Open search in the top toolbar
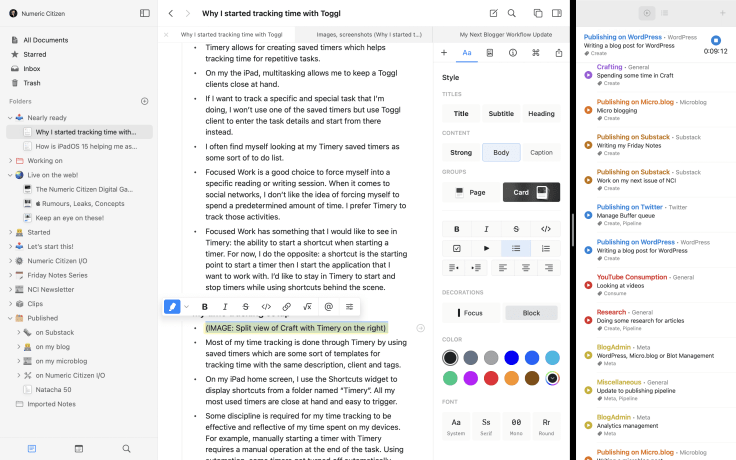The image size is (736, 460). 512,13
